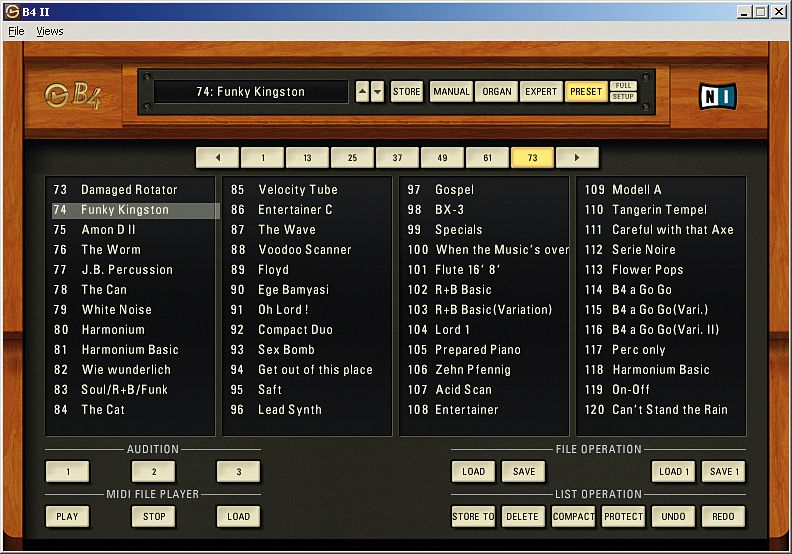
Task: Select preset bank page 61
Action: pyautogui.click(x=487, y=158)
